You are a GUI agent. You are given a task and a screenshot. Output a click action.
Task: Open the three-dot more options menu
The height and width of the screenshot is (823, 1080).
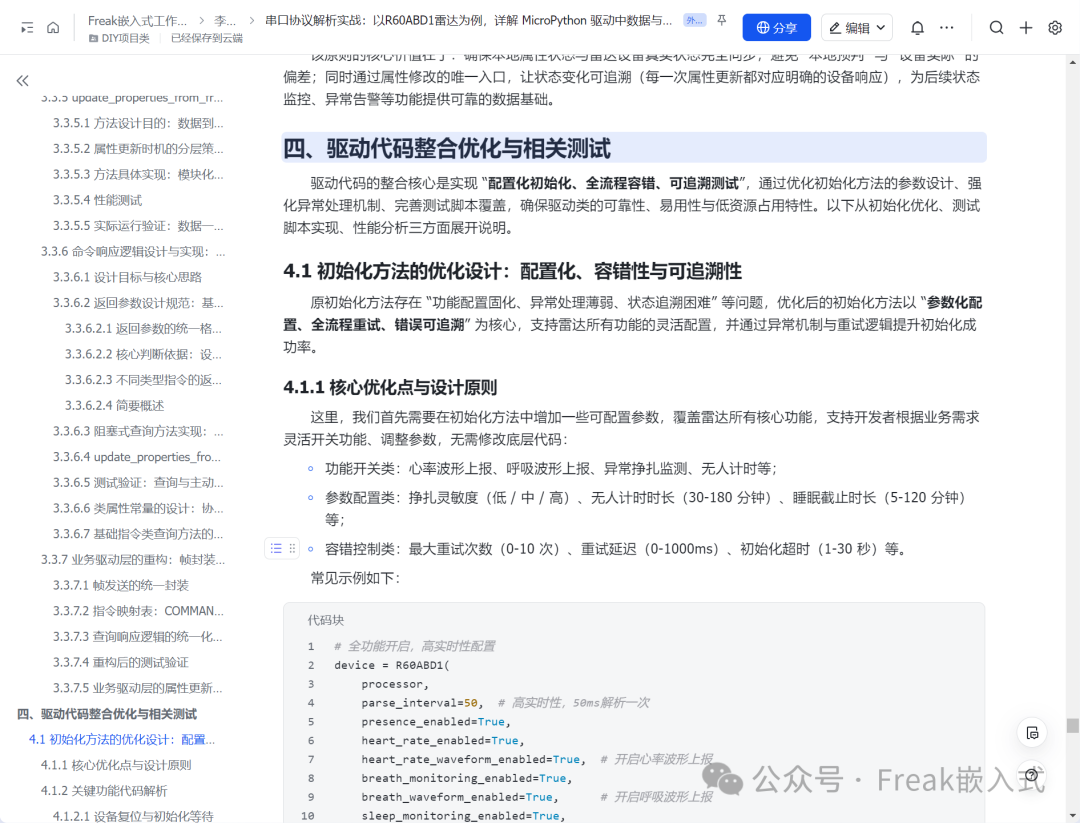947,28
